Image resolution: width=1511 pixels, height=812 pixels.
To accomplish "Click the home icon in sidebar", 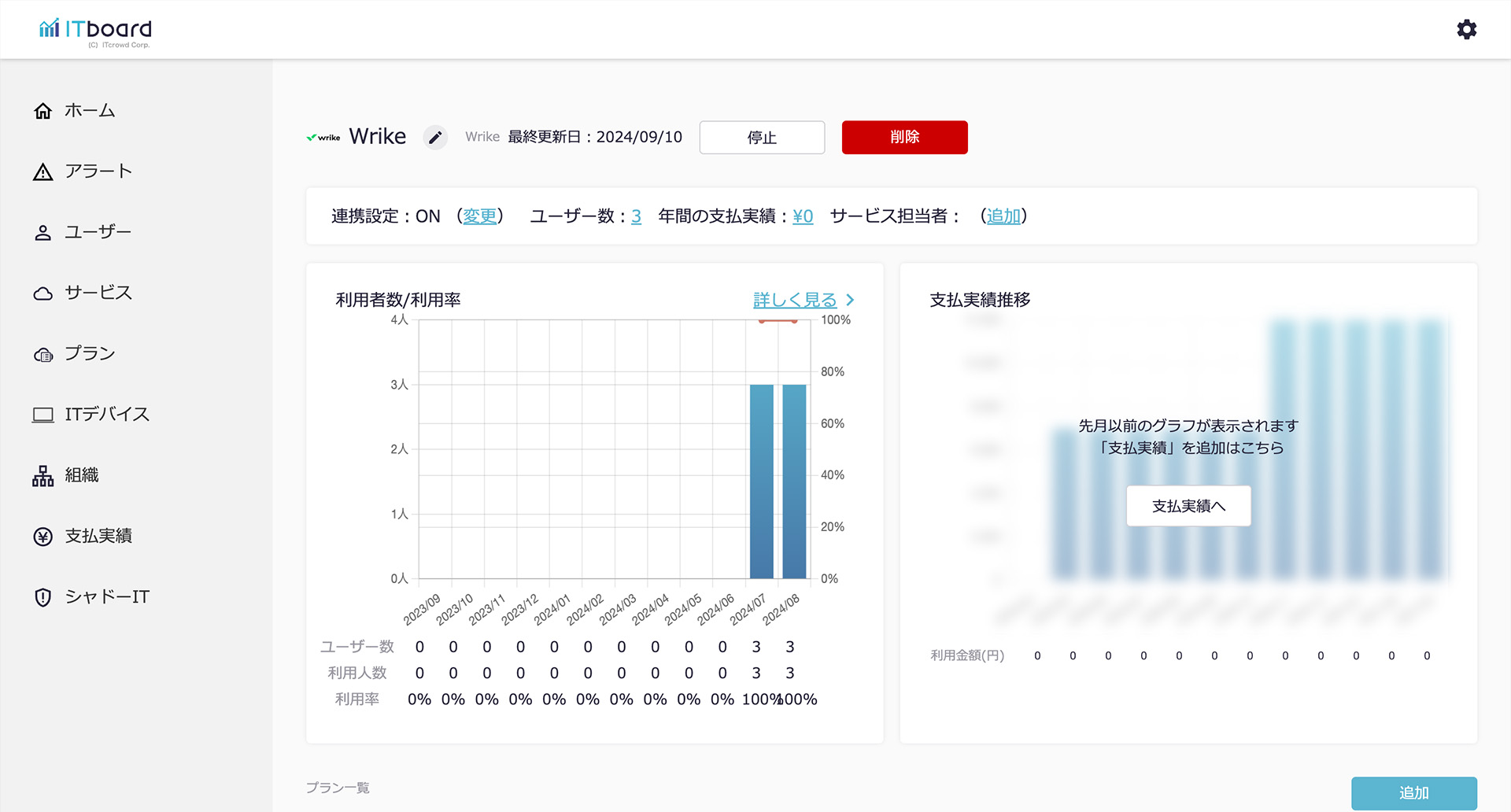I will pyautogui.click(x=43, y=111).
